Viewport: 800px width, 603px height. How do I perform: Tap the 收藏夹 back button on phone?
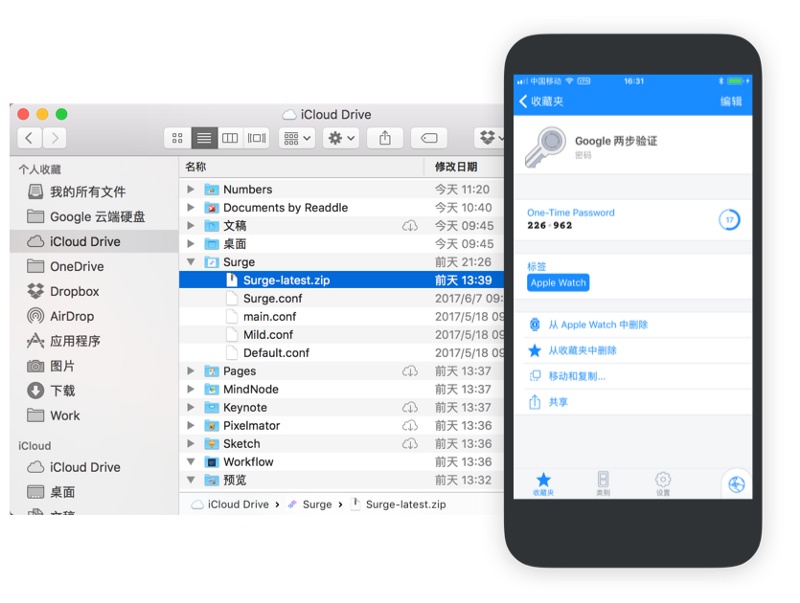click(541, 101)
